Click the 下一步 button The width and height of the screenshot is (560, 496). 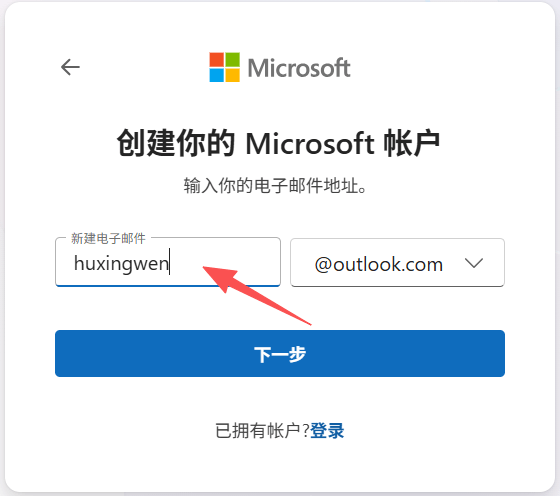(x=280, y=354)
